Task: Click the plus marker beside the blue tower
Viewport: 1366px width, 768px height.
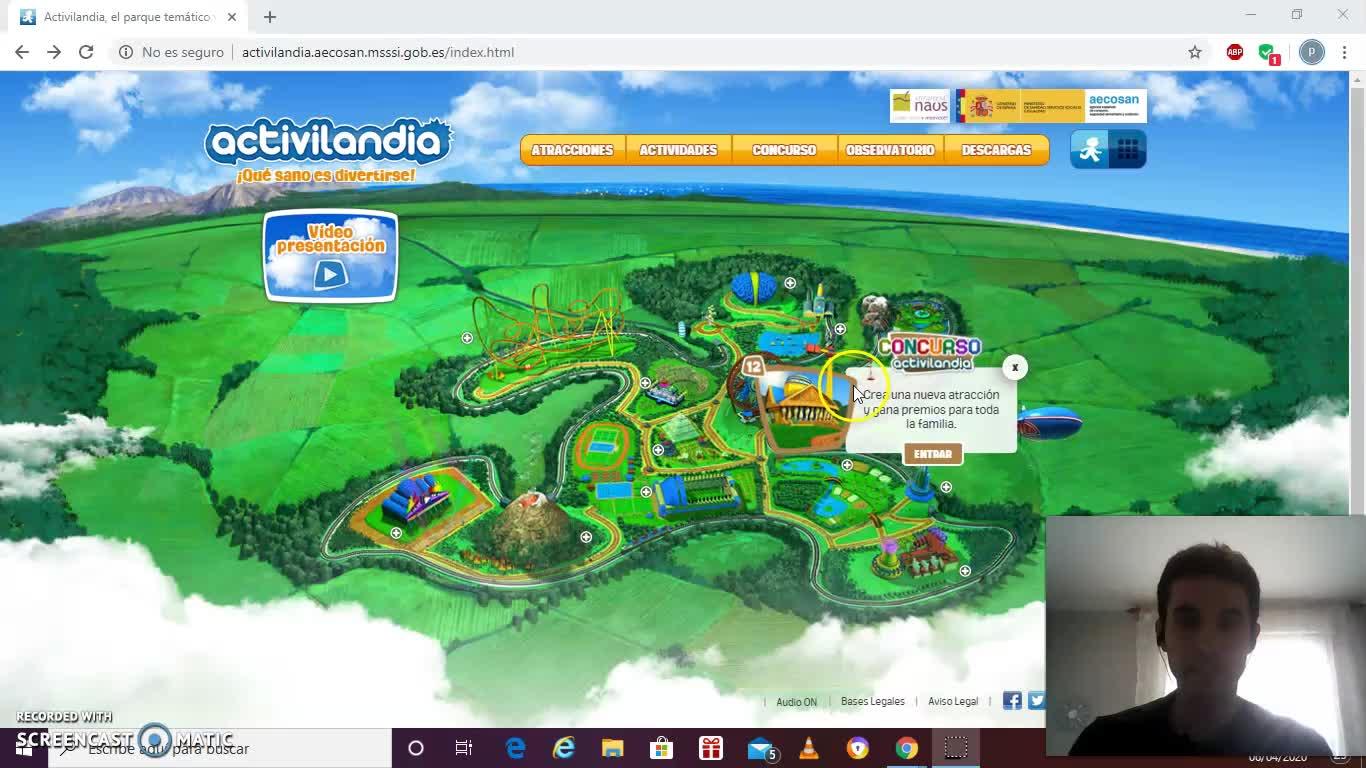Action: (946, 487)
